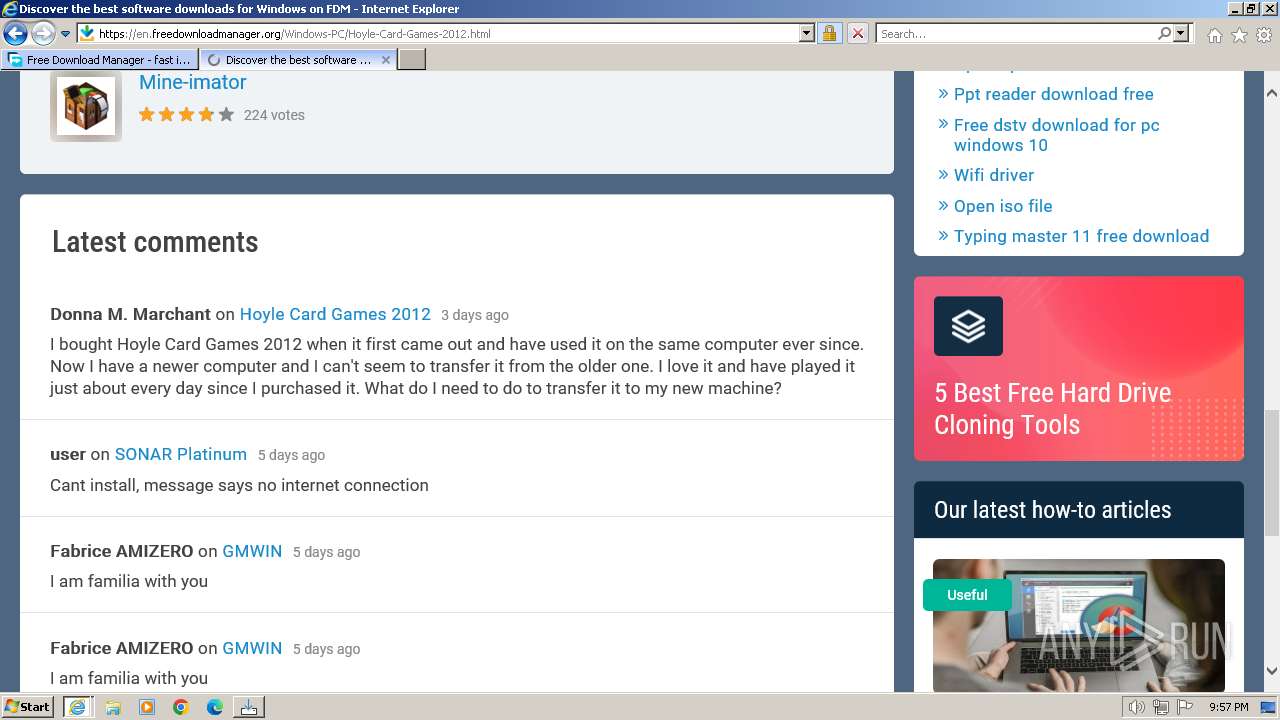This screenshot has height=720, width=1280.
Task: Open Hoyle Card Games 2012 comment link
Action: tap(335, 314)
